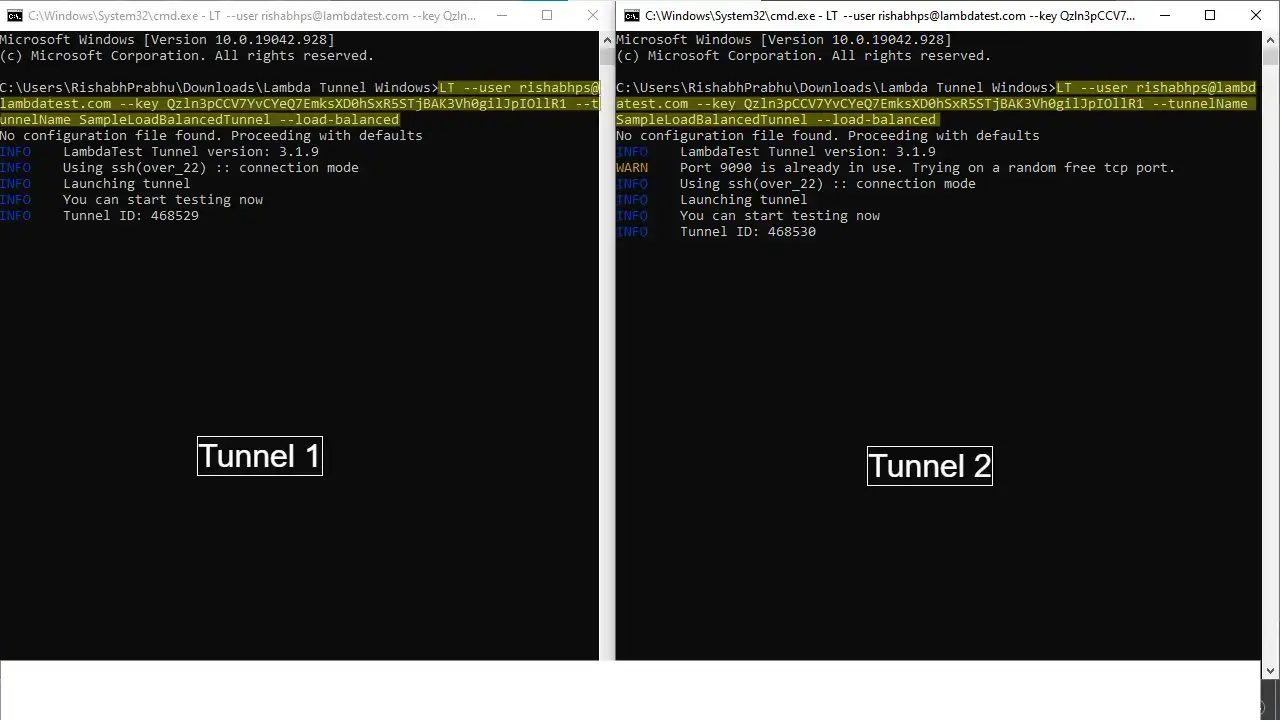Viewport: 1281px width, 722px height.
Task: Click the Tunnel 2 label
Action: (x=929, y=466)
